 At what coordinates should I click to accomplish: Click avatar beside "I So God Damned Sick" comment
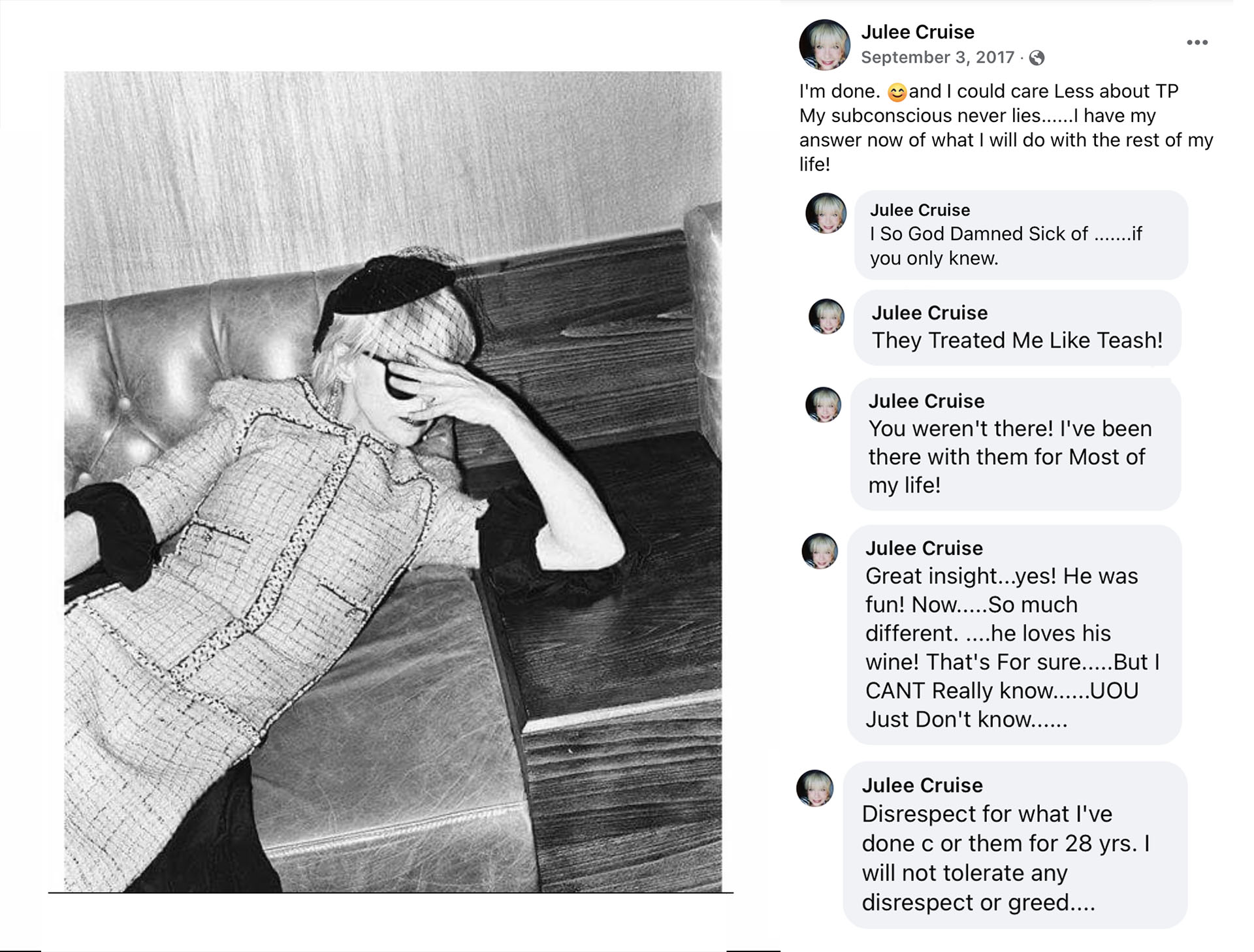pyautogui.click(x=826, y=214)
